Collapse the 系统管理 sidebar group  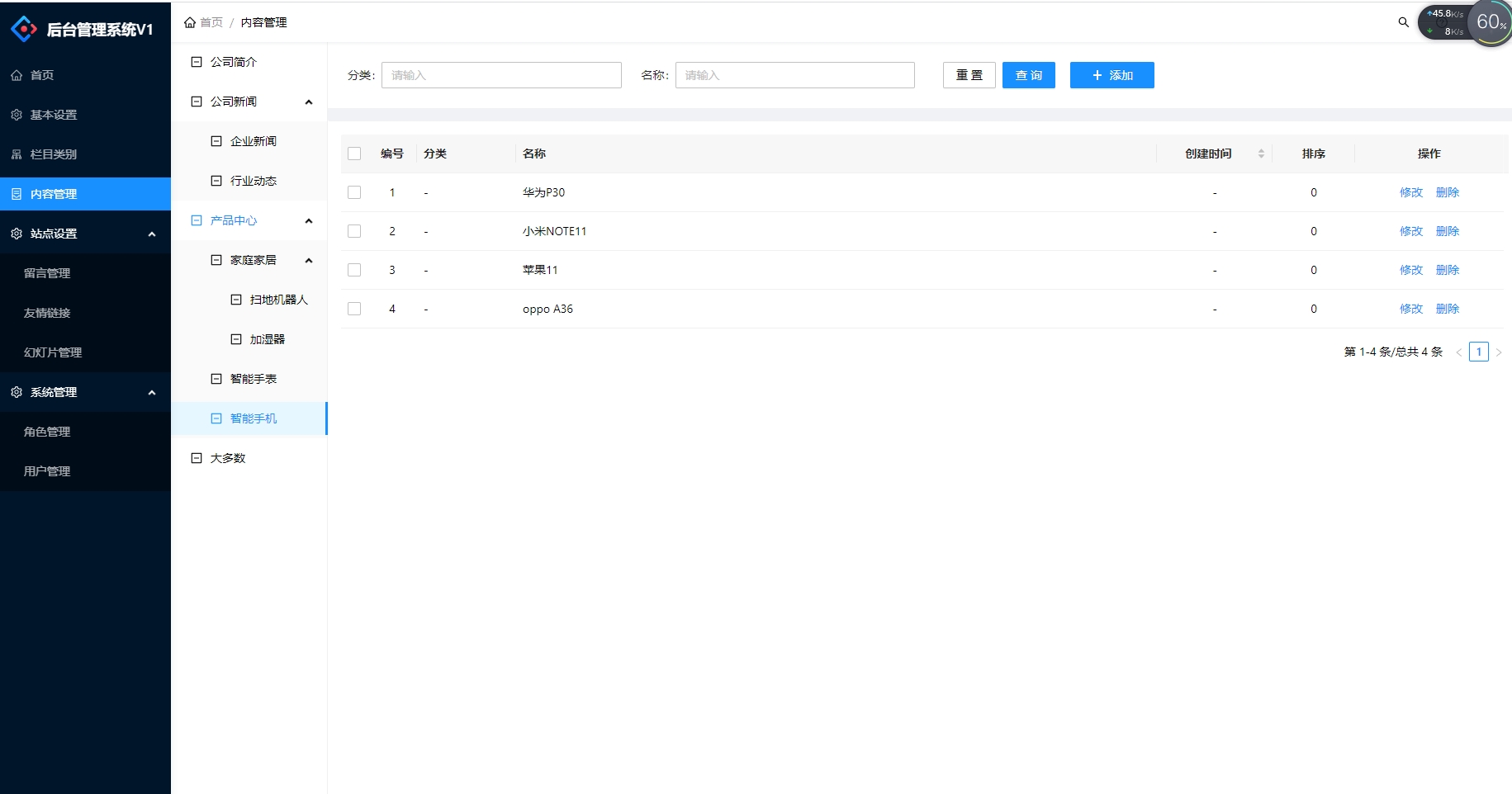click(x=152, y=392)
